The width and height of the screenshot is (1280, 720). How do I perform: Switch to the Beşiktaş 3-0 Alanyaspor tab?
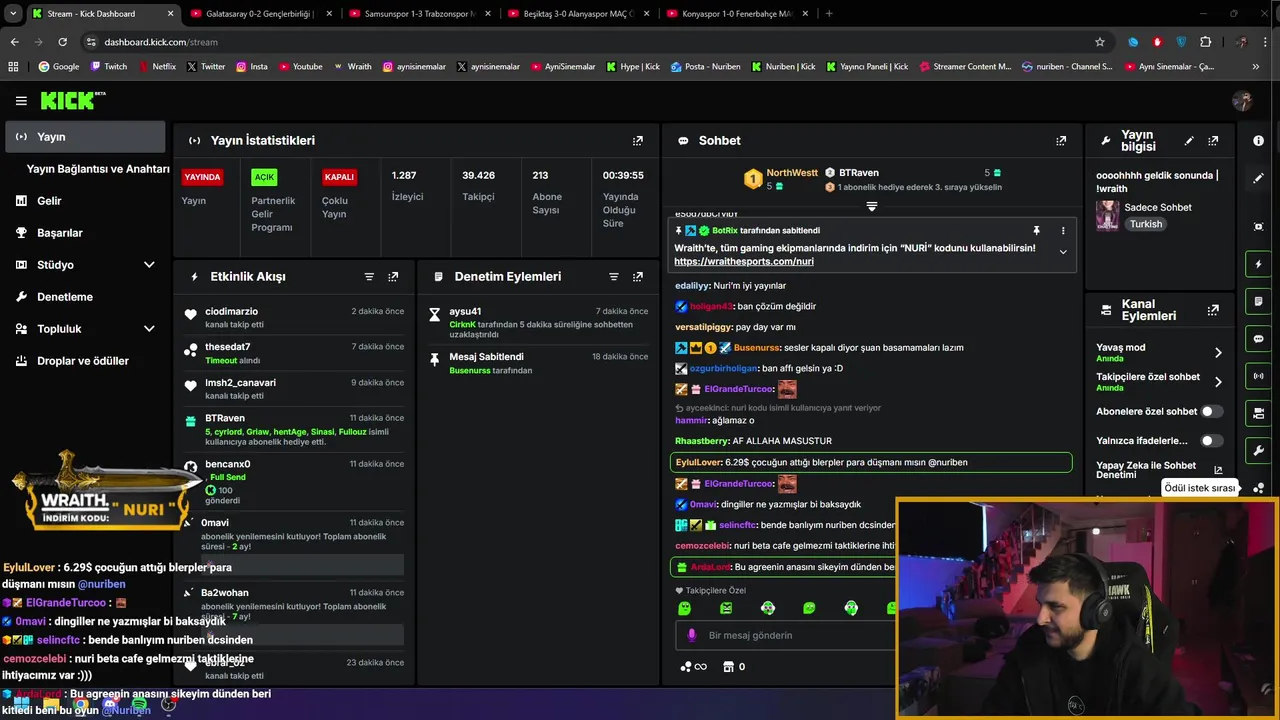(x=578, y=14)
